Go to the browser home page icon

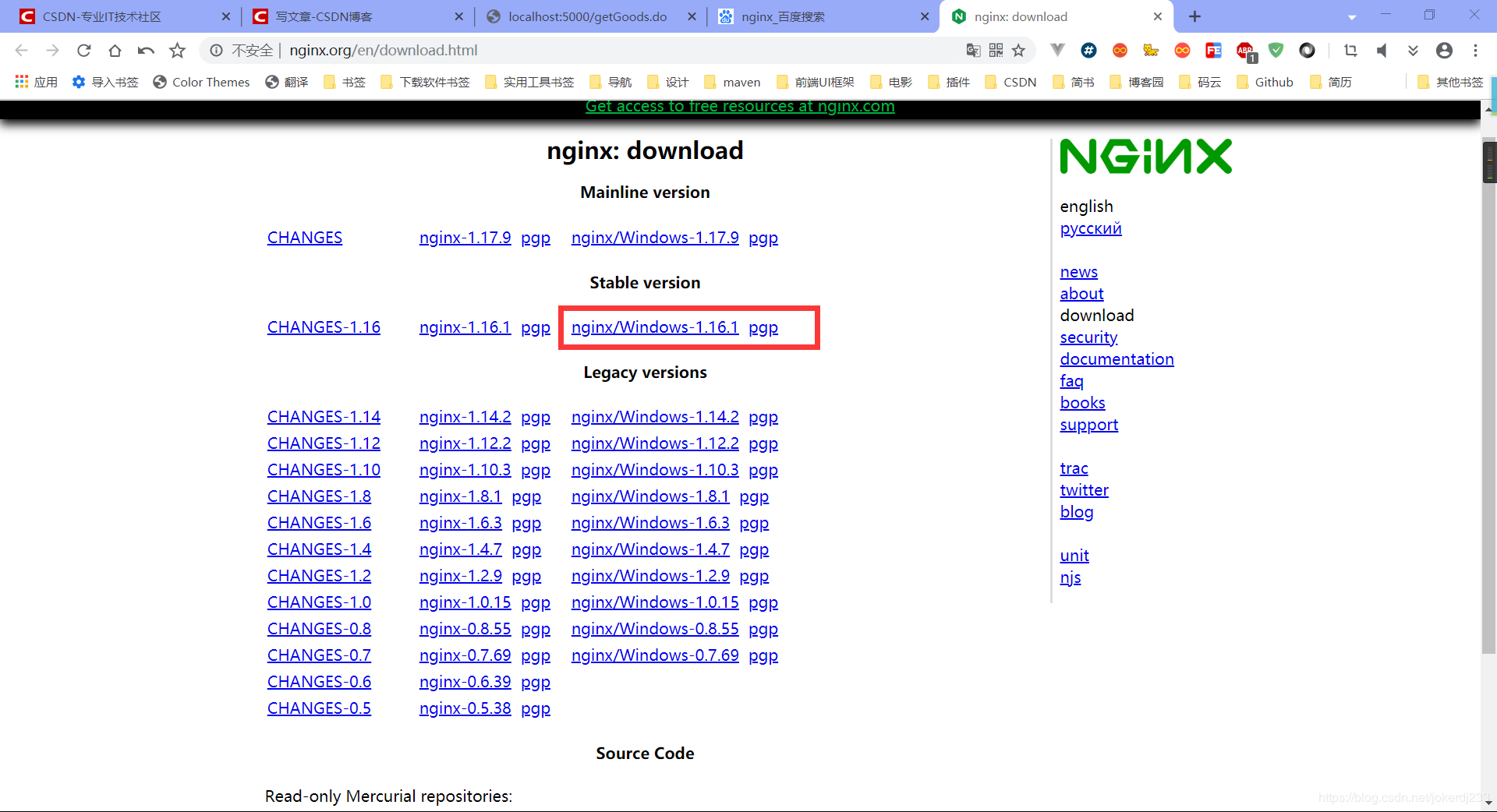(115, 51)
